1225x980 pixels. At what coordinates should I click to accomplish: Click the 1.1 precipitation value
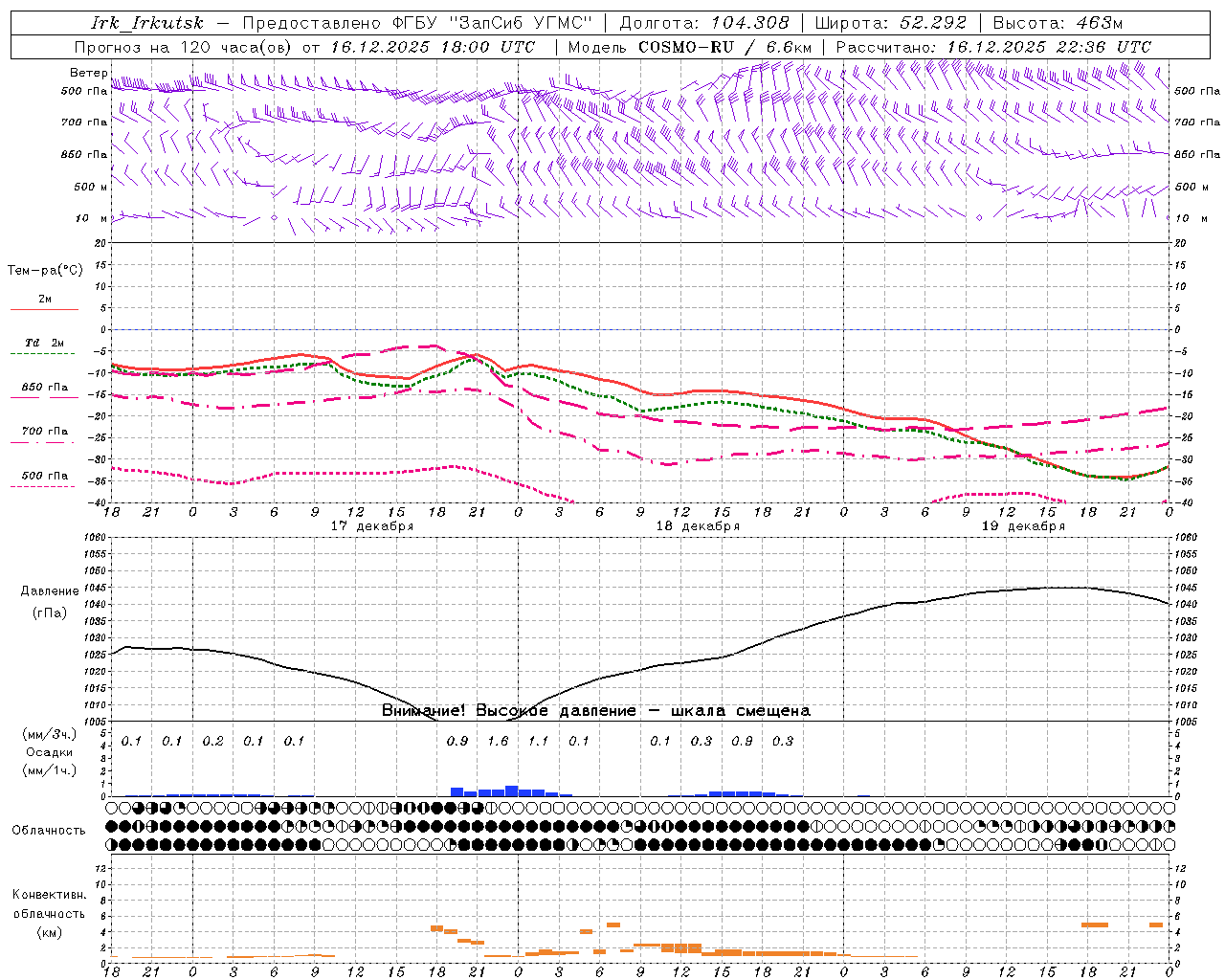pyautogui.click(x=539, y=742)
